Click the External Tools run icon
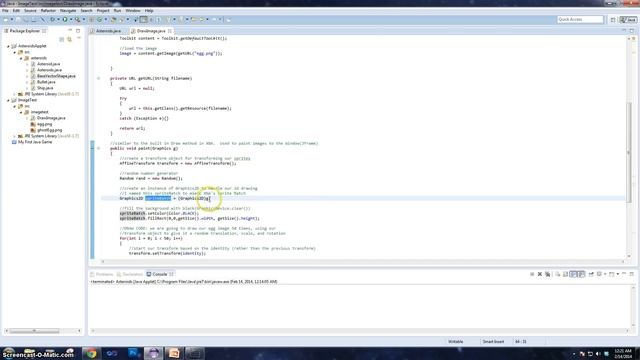Image resolution: width=640 pixels, height=360 pixels. 77,20
